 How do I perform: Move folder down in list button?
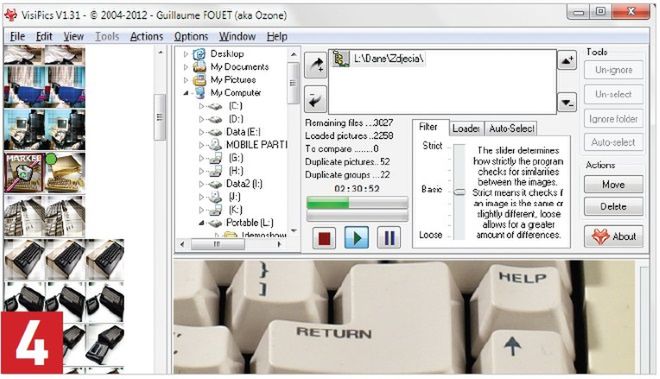pyautogui.click(x=567, y=102)
